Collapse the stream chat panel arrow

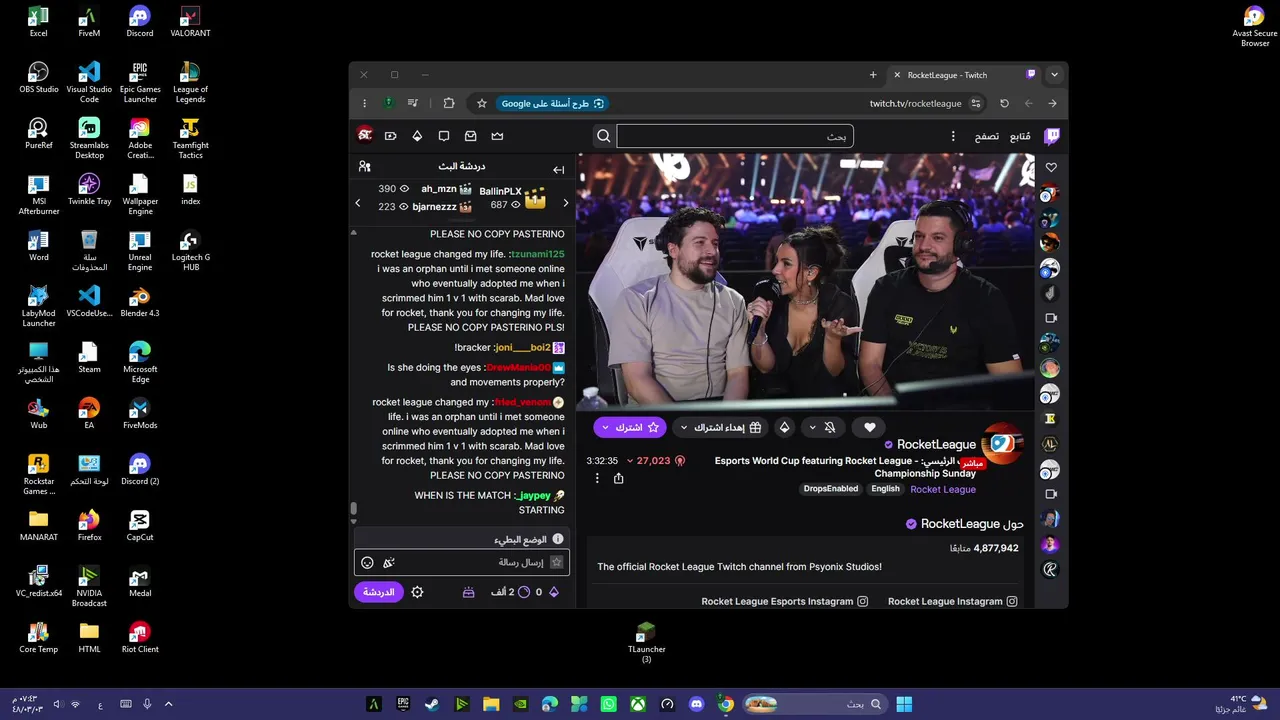(x=558, y=169)
